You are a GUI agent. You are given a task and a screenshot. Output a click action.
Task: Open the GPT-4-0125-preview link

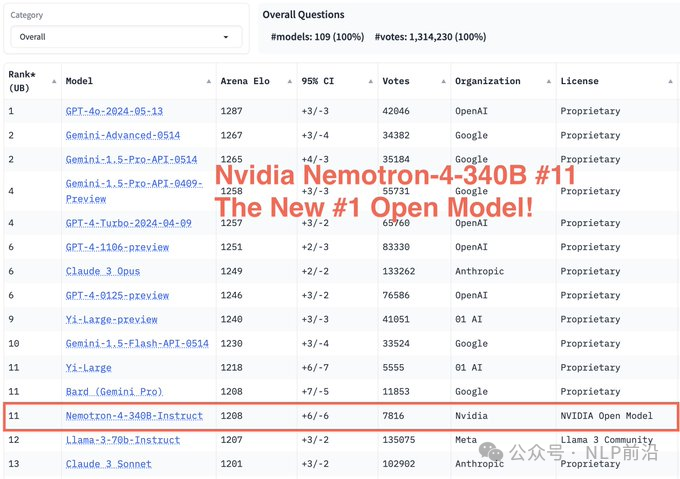coord(117,296)
